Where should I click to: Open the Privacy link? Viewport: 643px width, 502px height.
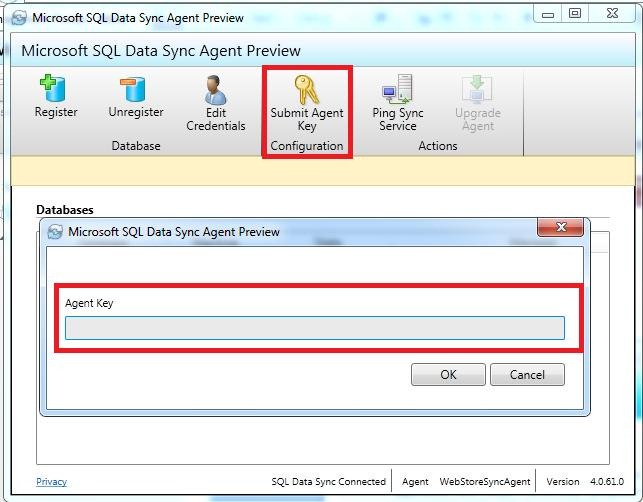point(51,481)
